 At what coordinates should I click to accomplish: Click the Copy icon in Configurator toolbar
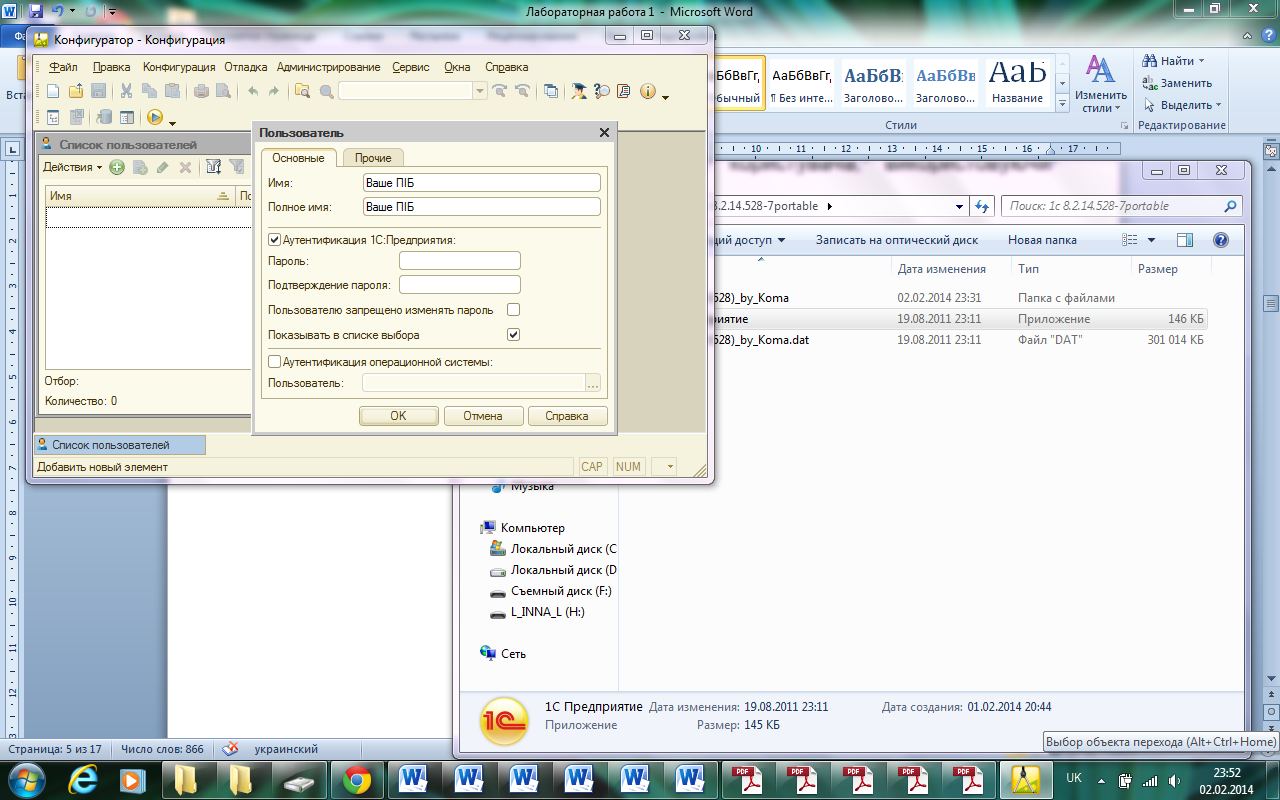(x=150, y=91)
